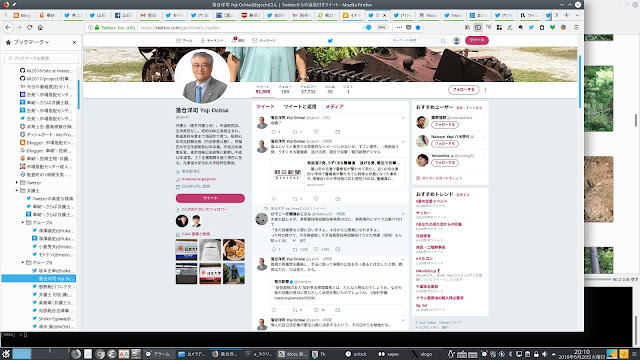Click volume icon in system tray
This screenshot has width=640, height=360.
pyautogui.click(x=544, y=354)
